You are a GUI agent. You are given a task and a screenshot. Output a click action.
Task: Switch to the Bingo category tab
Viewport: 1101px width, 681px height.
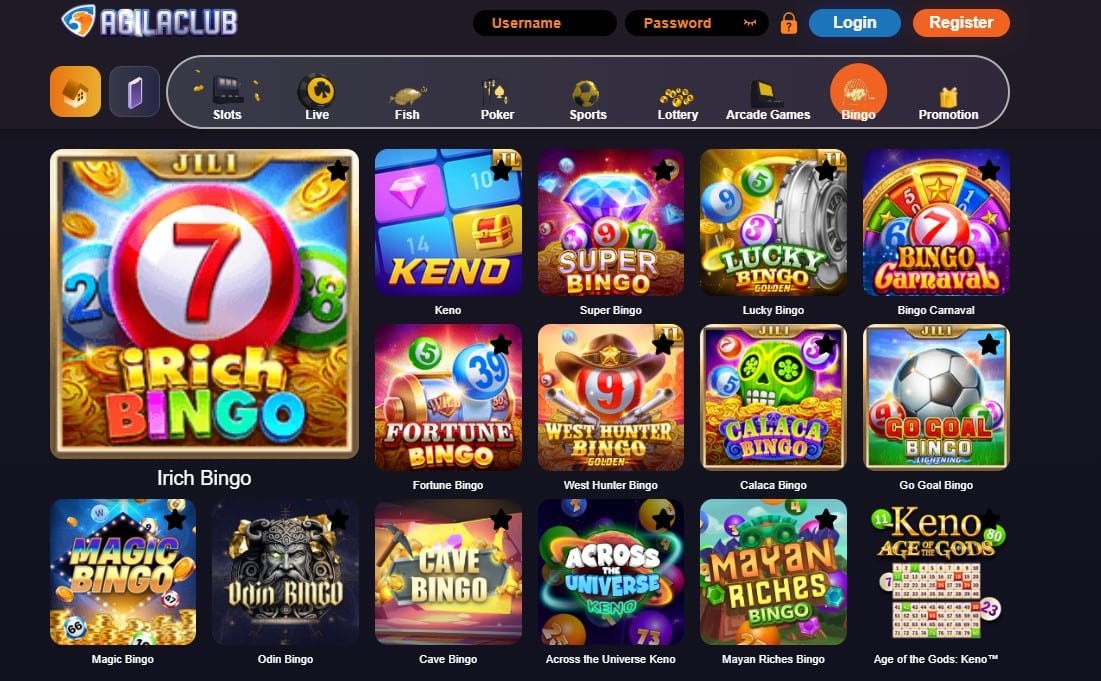(858, 93)
